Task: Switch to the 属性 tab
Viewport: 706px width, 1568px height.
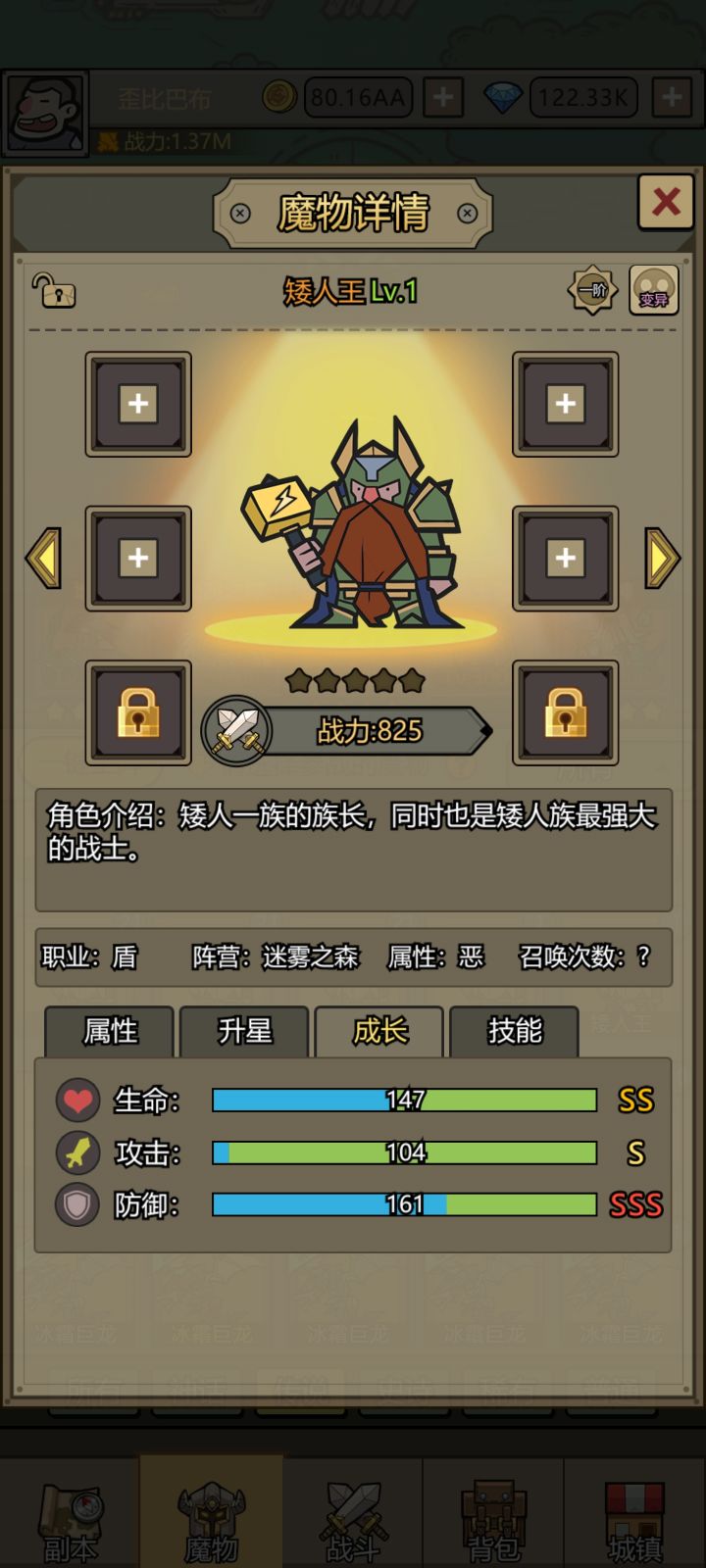Action: [x=110, y=1031]
